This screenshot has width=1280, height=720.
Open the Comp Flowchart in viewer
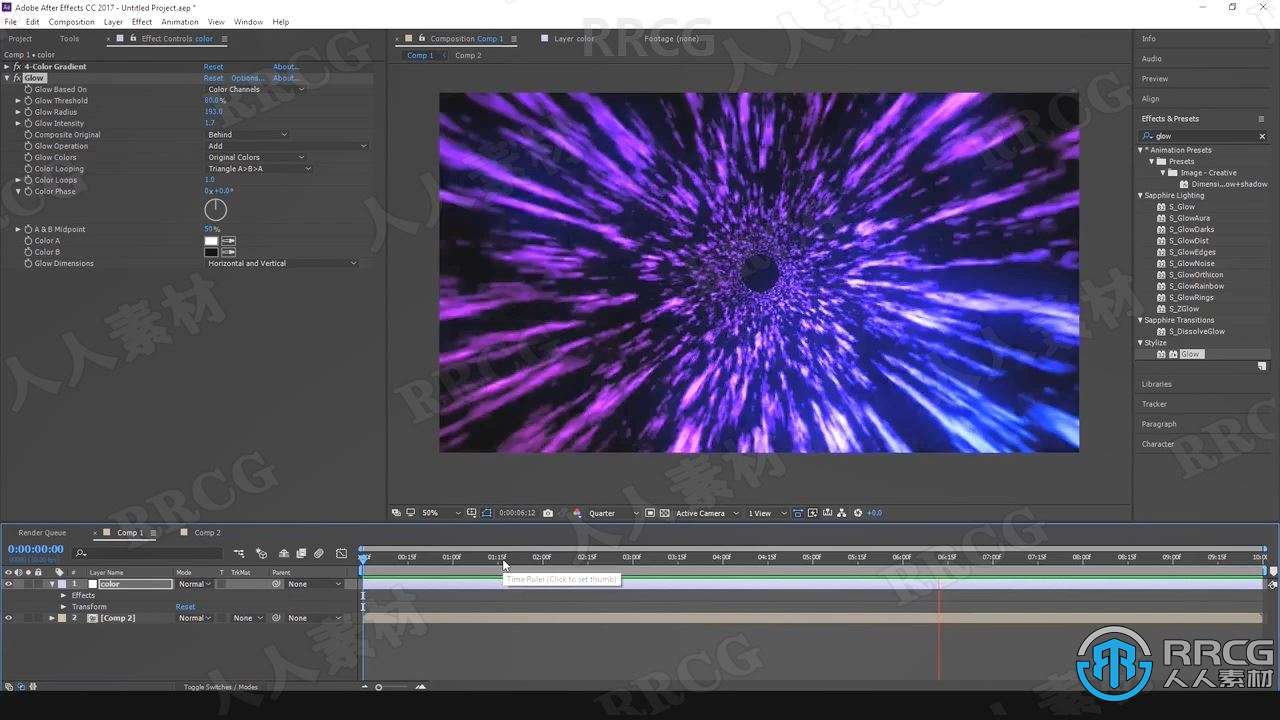[842, 513]
